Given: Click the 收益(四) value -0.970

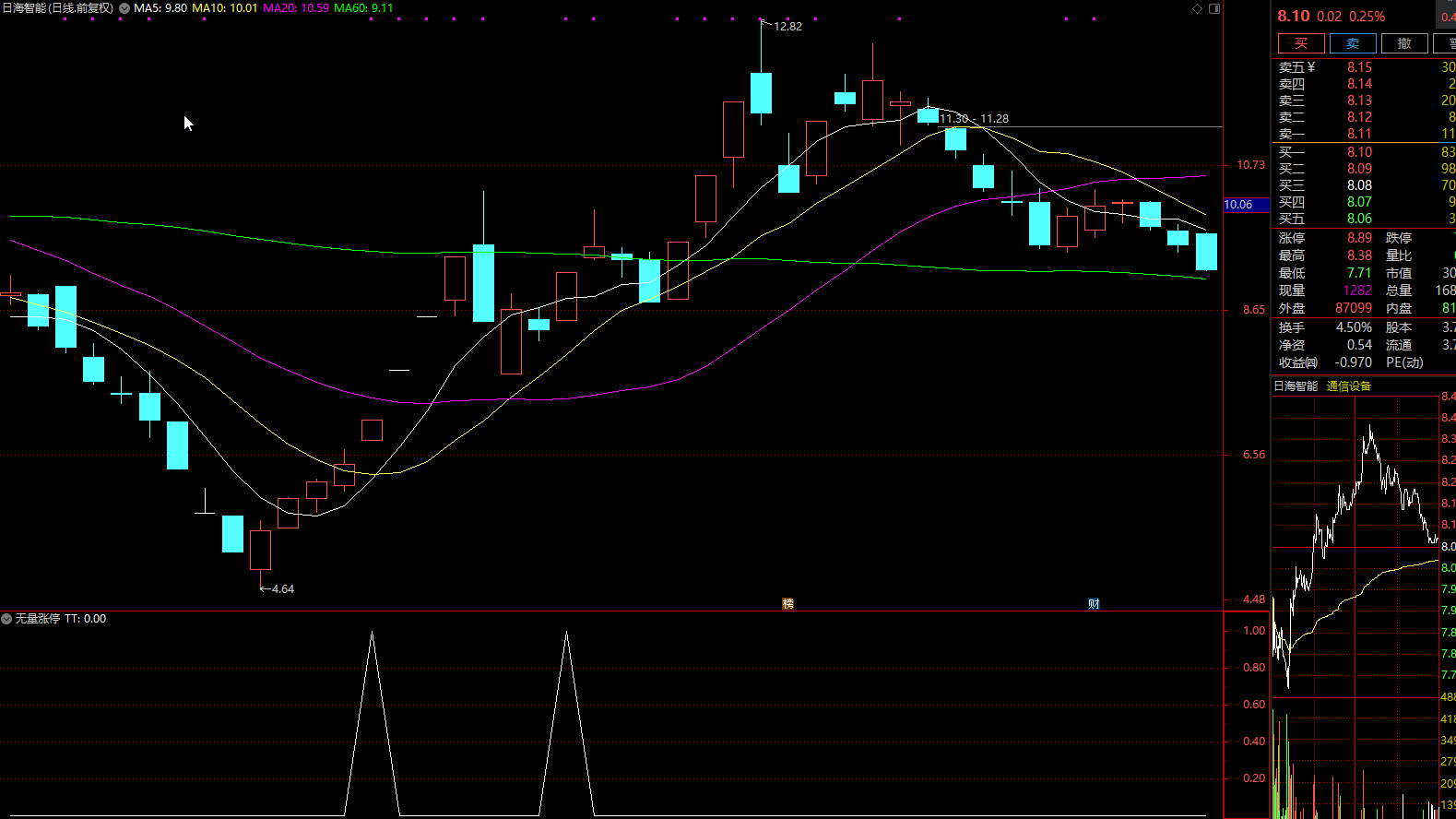Looking at the screenshot, I should click(x=1353, y=362).
